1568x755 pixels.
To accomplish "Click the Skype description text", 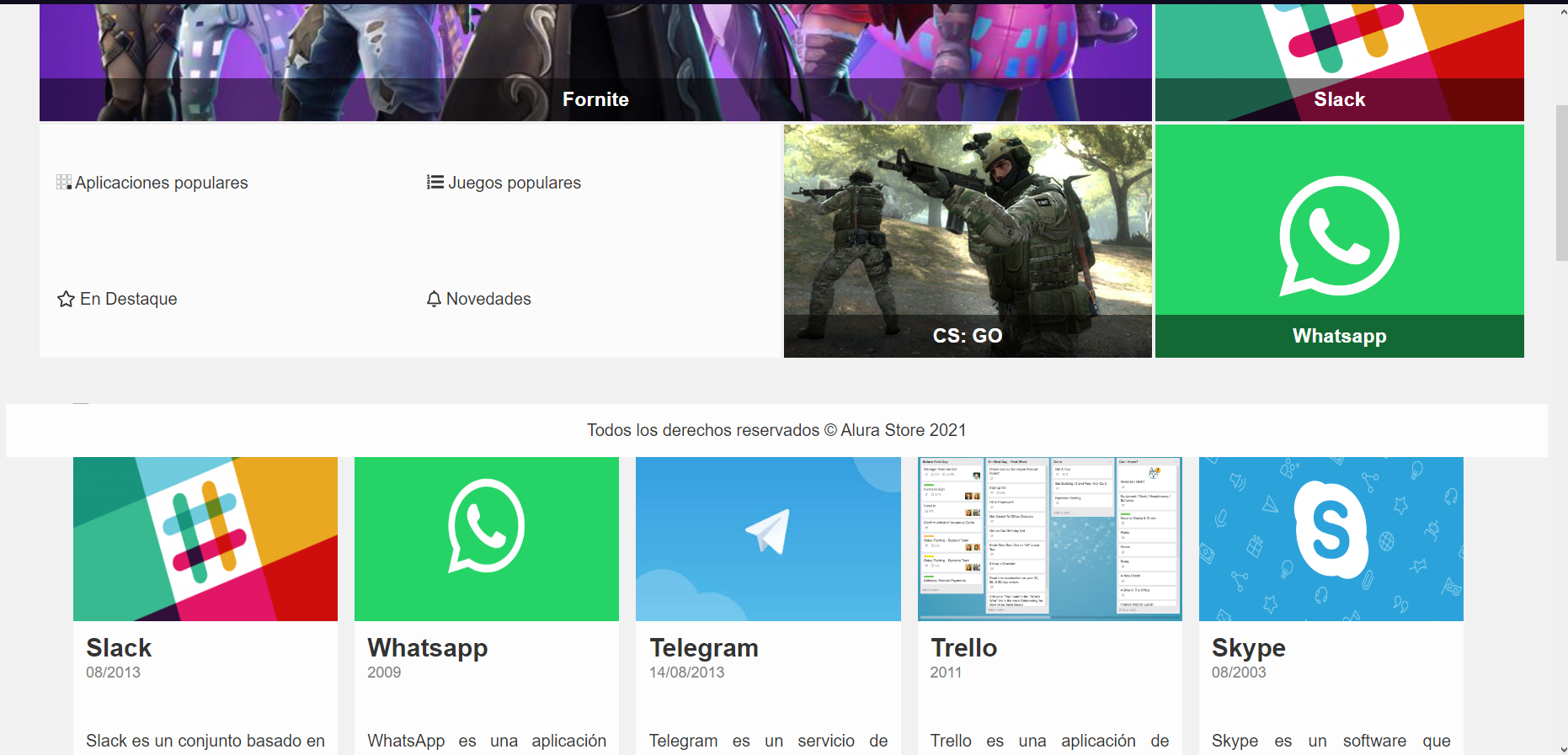I will pyautogui.click(x=1331, y=741).
